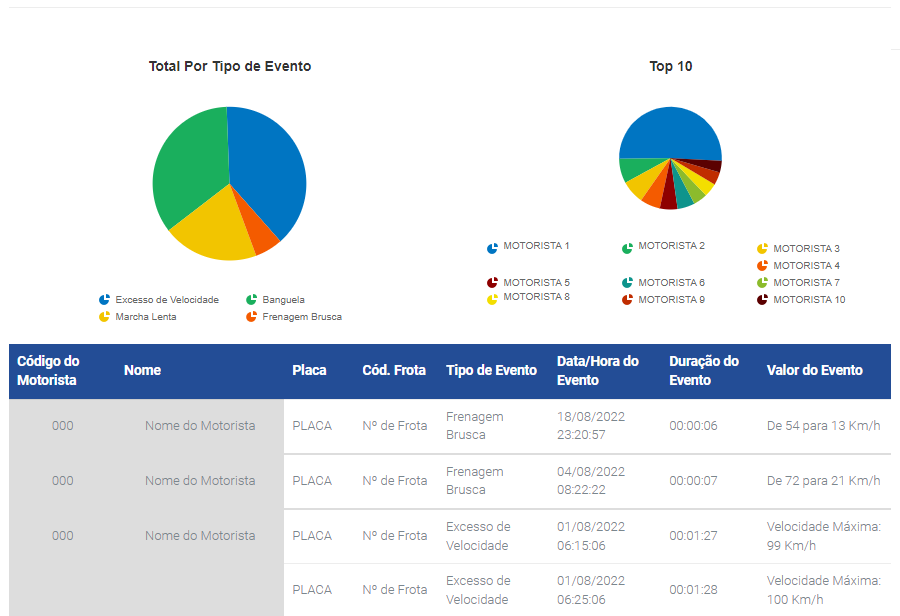Sort by the Valor do Evento column
The image size is (900, 616).
pyautogui.click(x=814, y=370)
